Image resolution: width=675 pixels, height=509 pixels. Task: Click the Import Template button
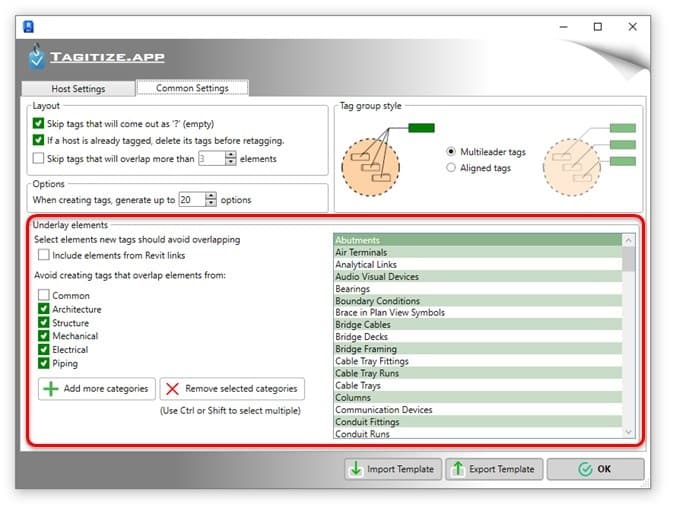click(x=393, y=469)
